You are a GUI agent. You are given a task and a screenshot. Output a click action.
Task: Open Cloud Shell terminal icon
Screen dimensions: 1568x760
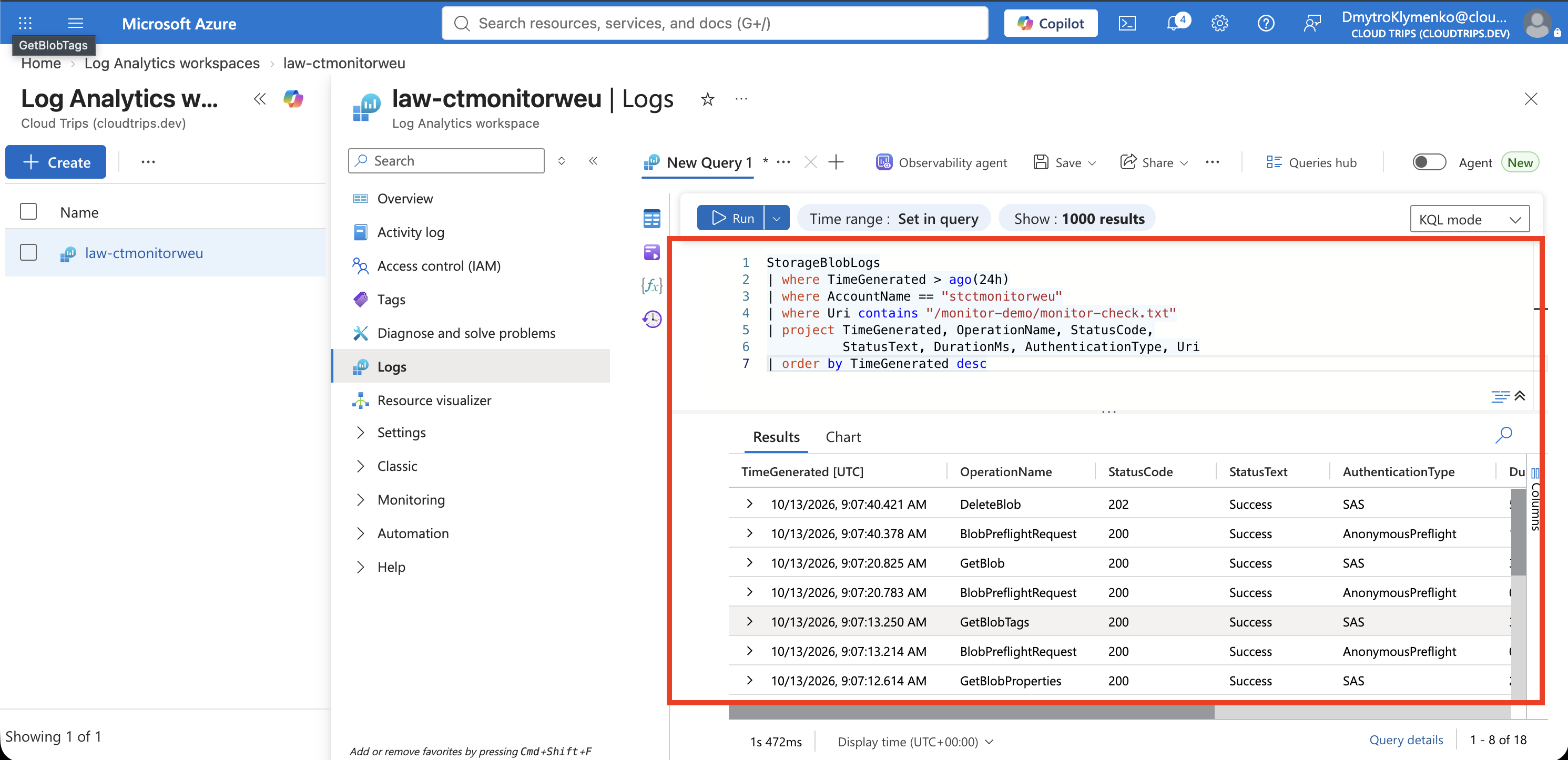point(1127,23)
